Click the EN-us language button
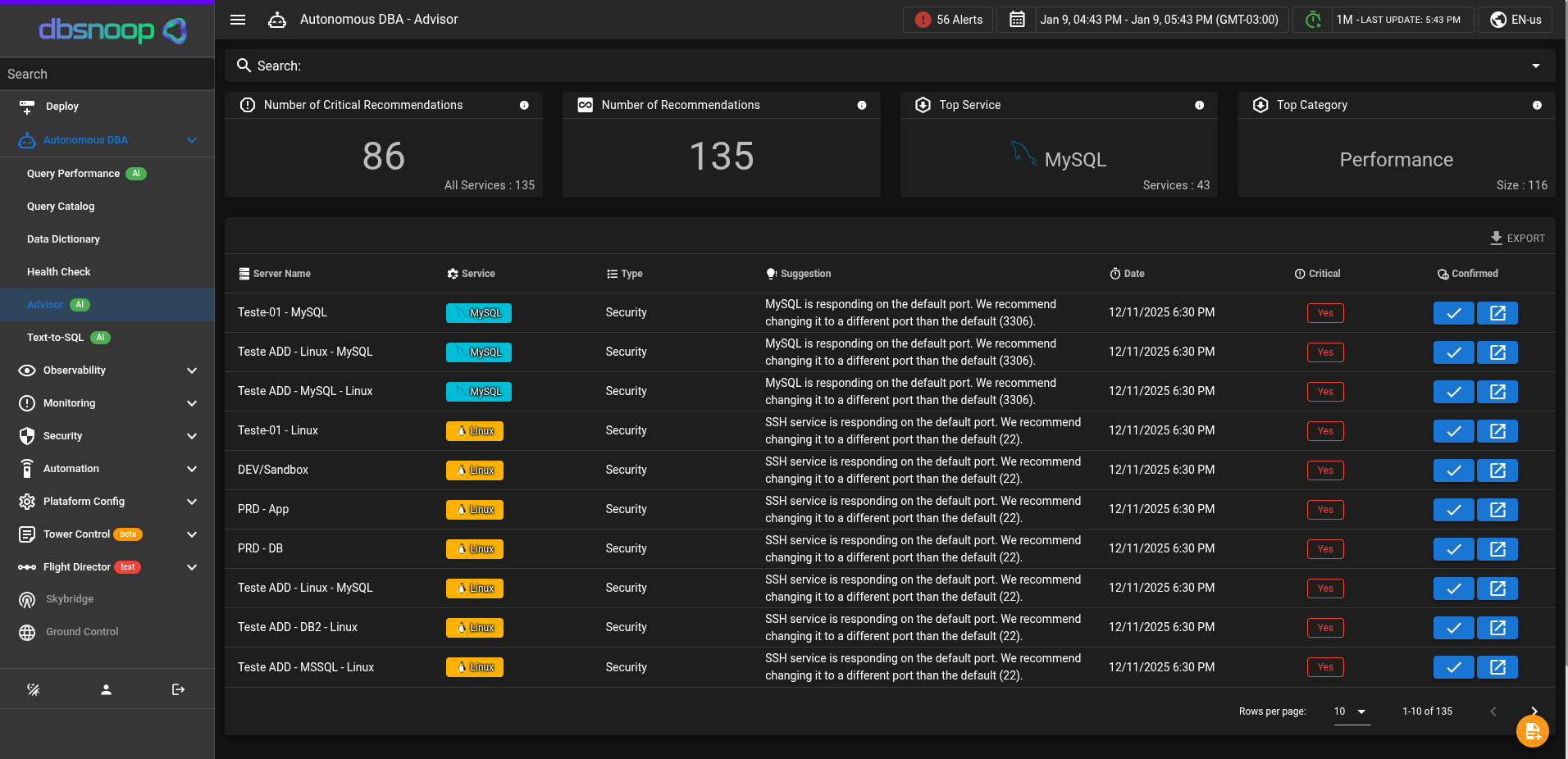Viewport: 1568px width, 759px height. tap(1513, 19)
